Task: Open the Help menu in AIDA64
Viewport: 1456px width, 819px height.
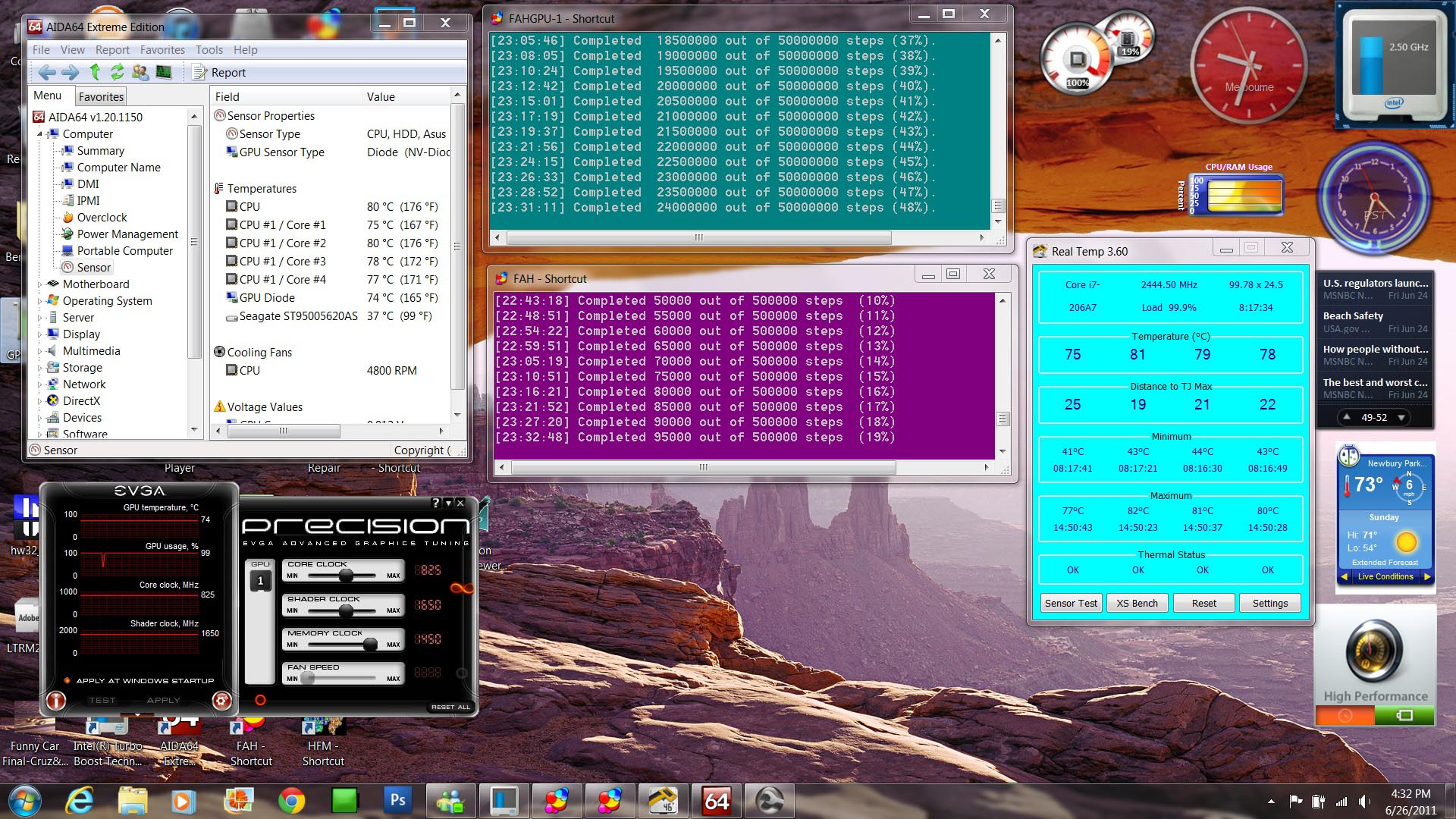Action: click(245, 49)
